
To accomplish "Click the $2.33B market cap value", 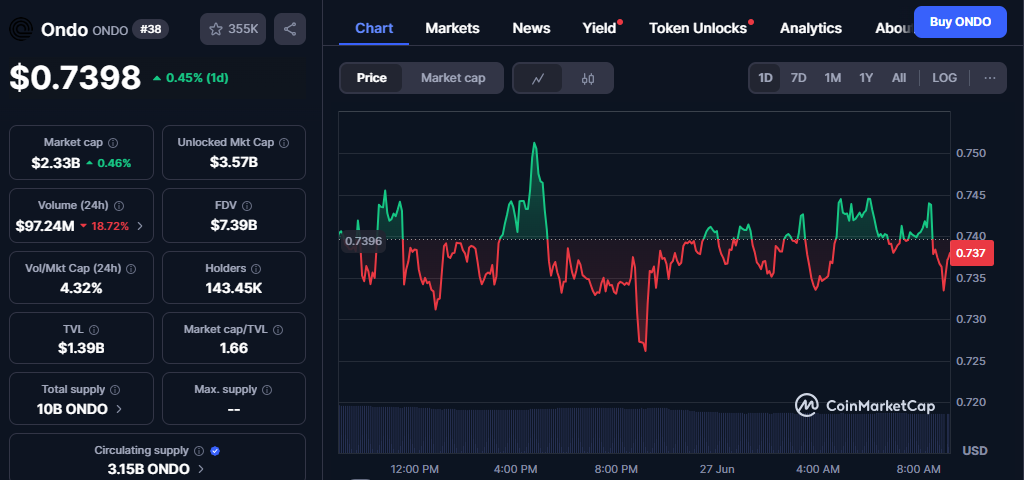I will (x=56, y=163).
